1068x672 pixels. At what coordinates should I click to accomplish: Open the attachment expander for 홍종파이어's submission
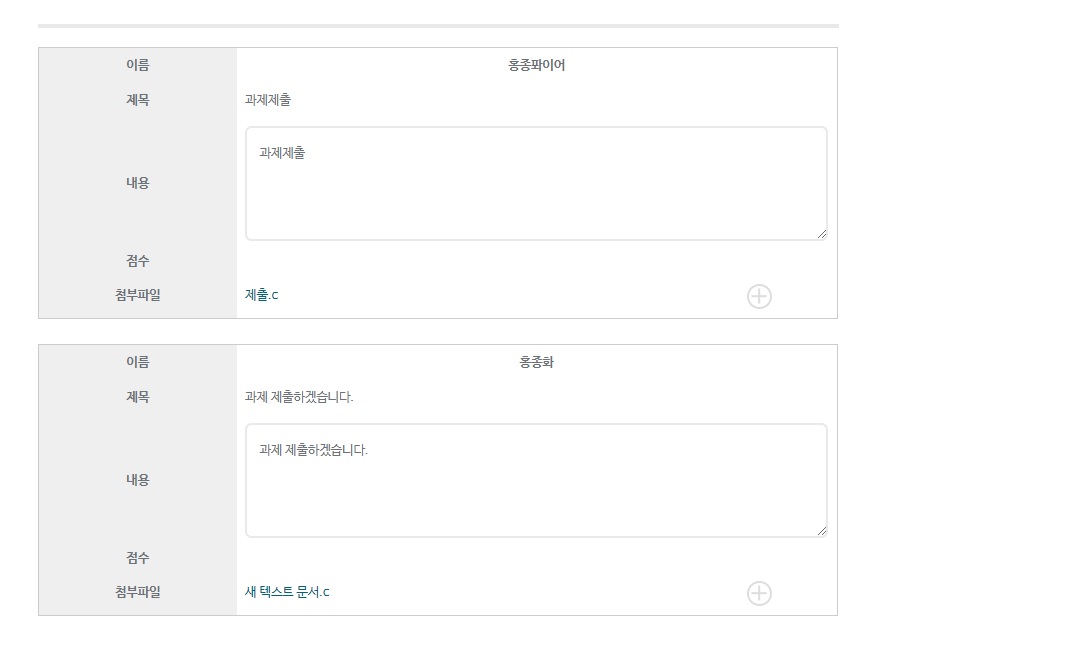click(x=759, y=296)
